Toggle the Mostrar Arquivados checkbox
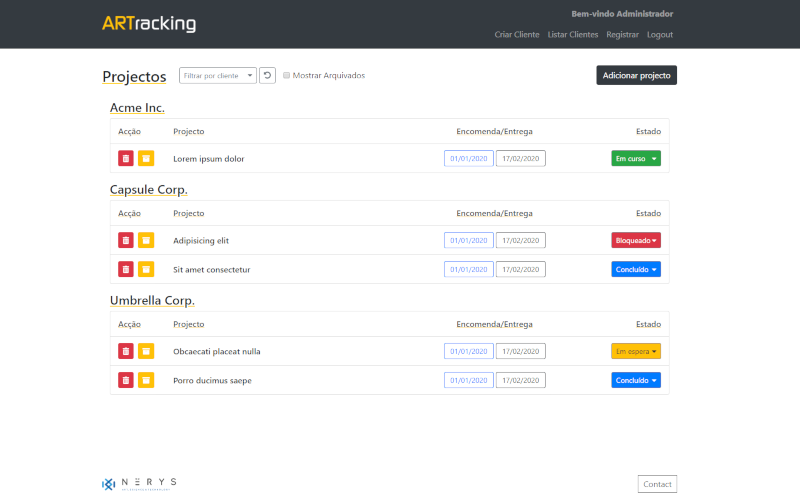 point(286,76)
